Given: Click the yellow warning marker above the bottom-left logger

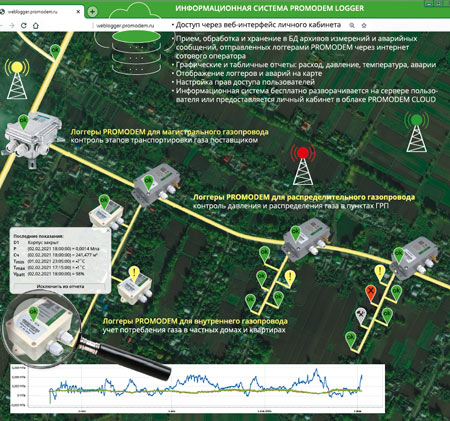Looking at the screenshot, I should [134, 273].
